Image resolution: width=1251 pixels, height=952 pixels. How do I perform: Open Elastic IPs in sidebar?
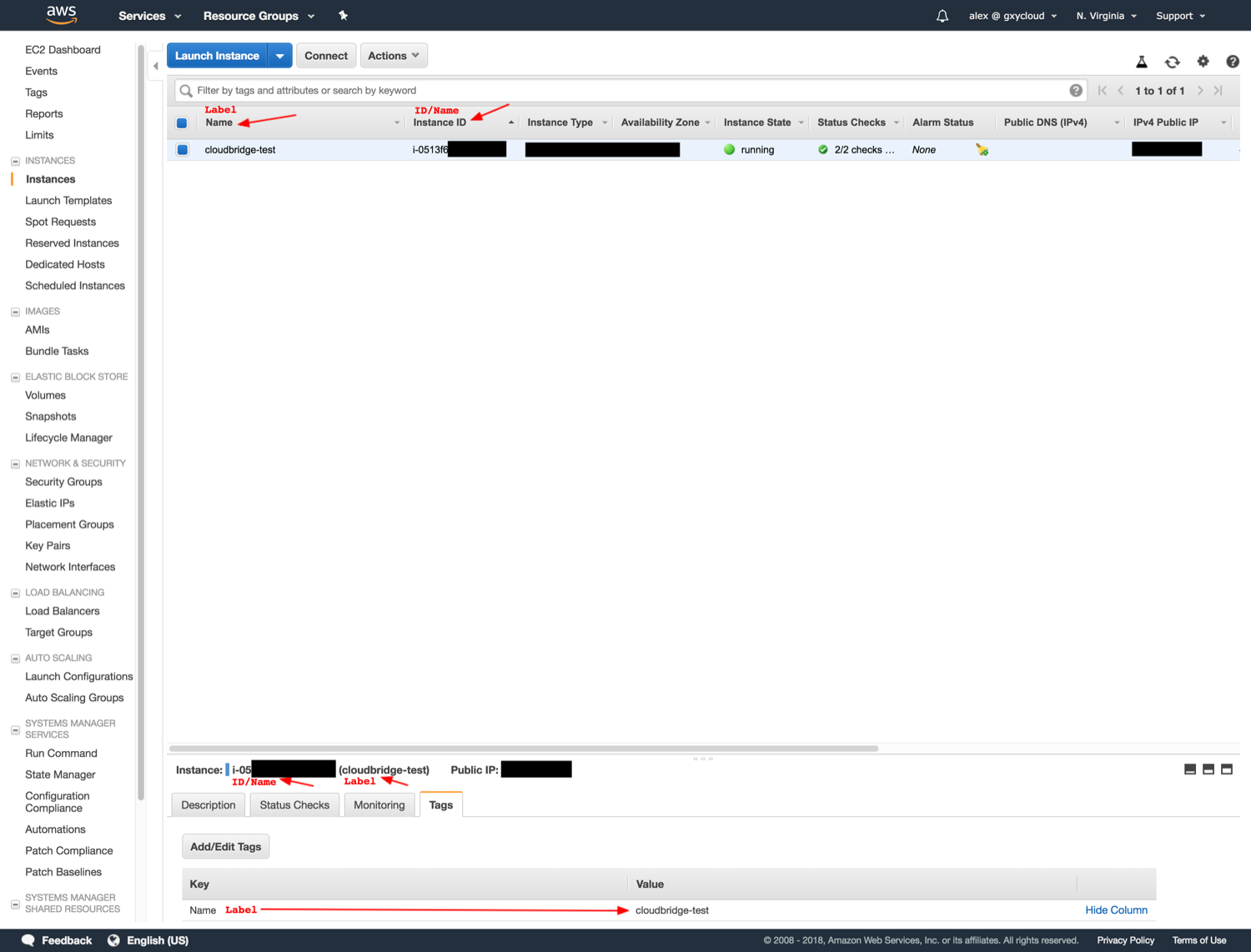click(x=50, y=503)
